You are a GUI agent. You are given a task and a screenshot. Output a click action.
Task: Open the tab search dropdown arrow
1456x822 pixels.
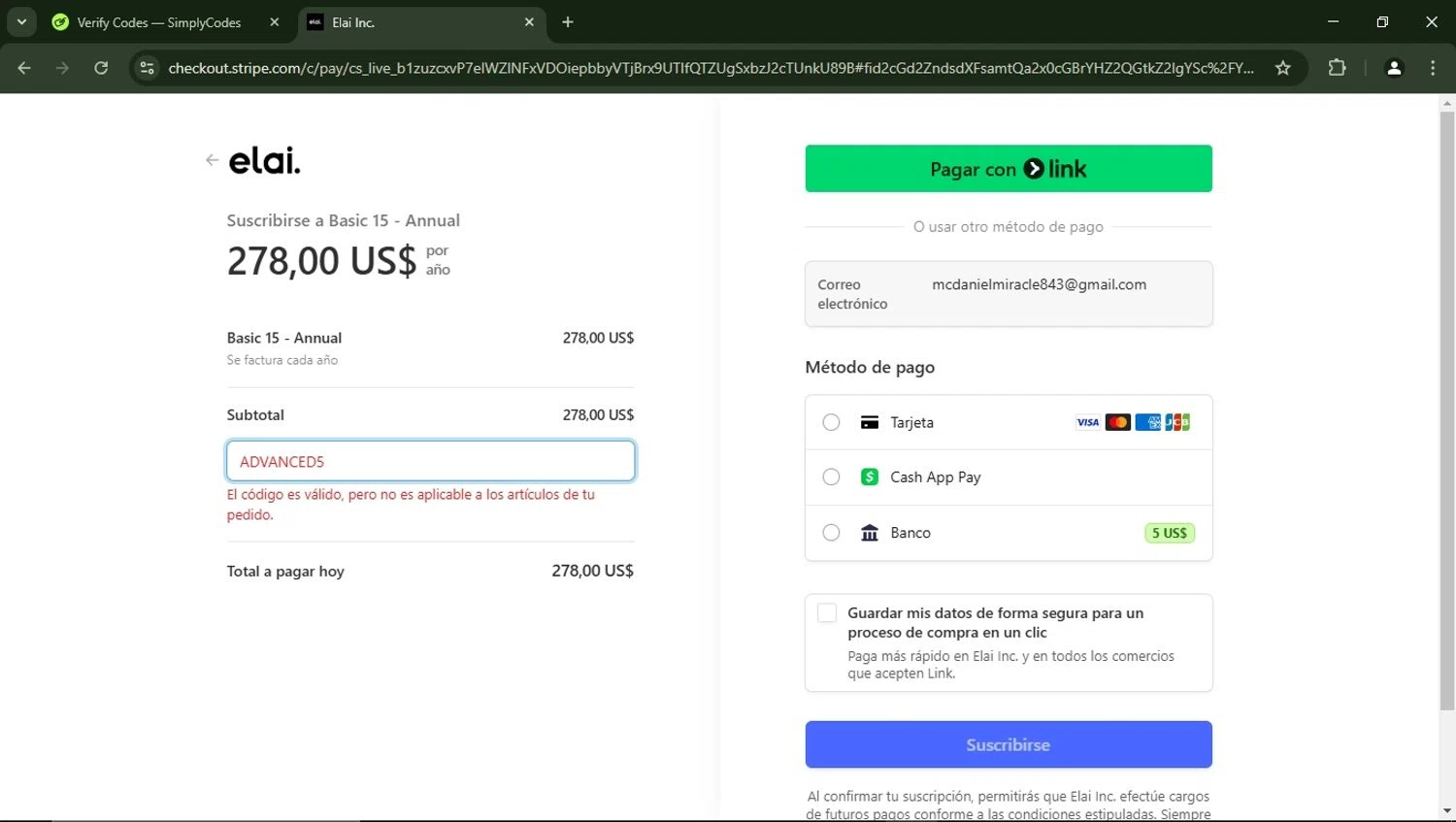[21, 22]
